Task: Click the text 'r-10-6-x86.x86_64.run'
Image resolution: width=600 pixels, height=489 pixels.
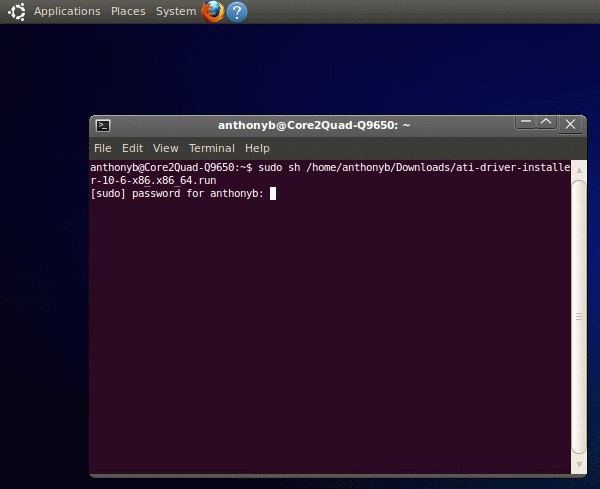Action: coord(153,181)
